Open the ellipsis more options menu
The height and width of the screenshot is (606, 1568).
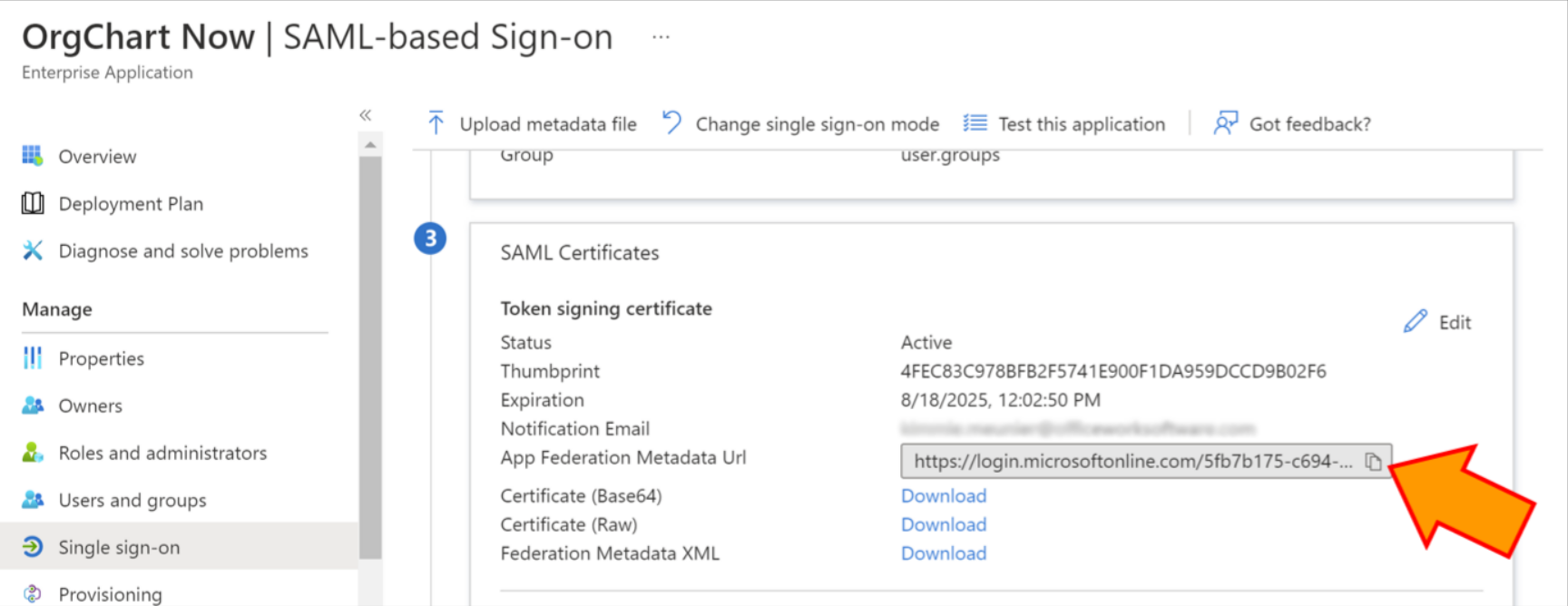pyautogui.click(x=661, y=37)
